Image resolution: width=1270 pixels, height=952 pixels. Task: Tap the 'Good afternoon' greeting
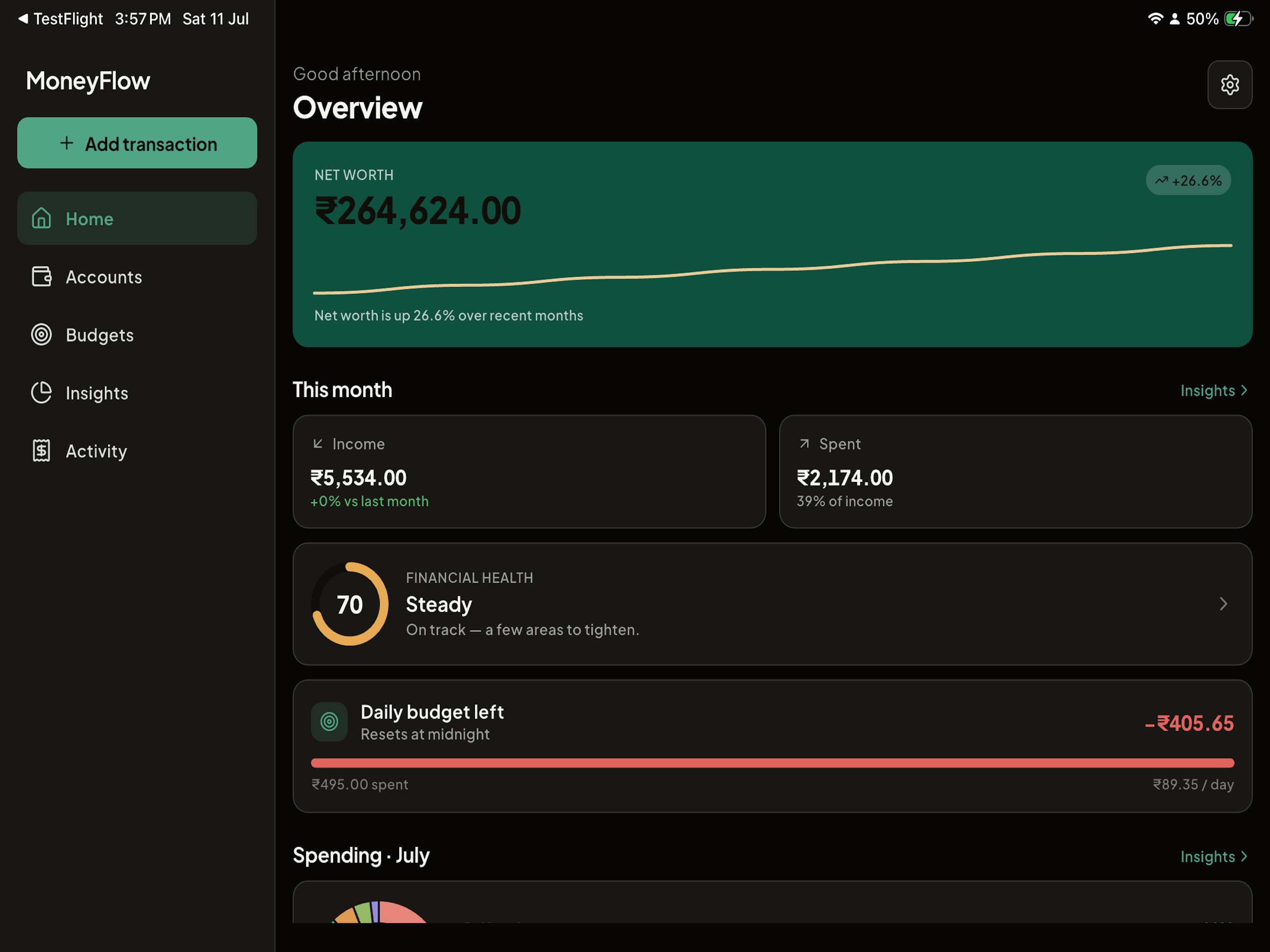(x=357, y=74)
